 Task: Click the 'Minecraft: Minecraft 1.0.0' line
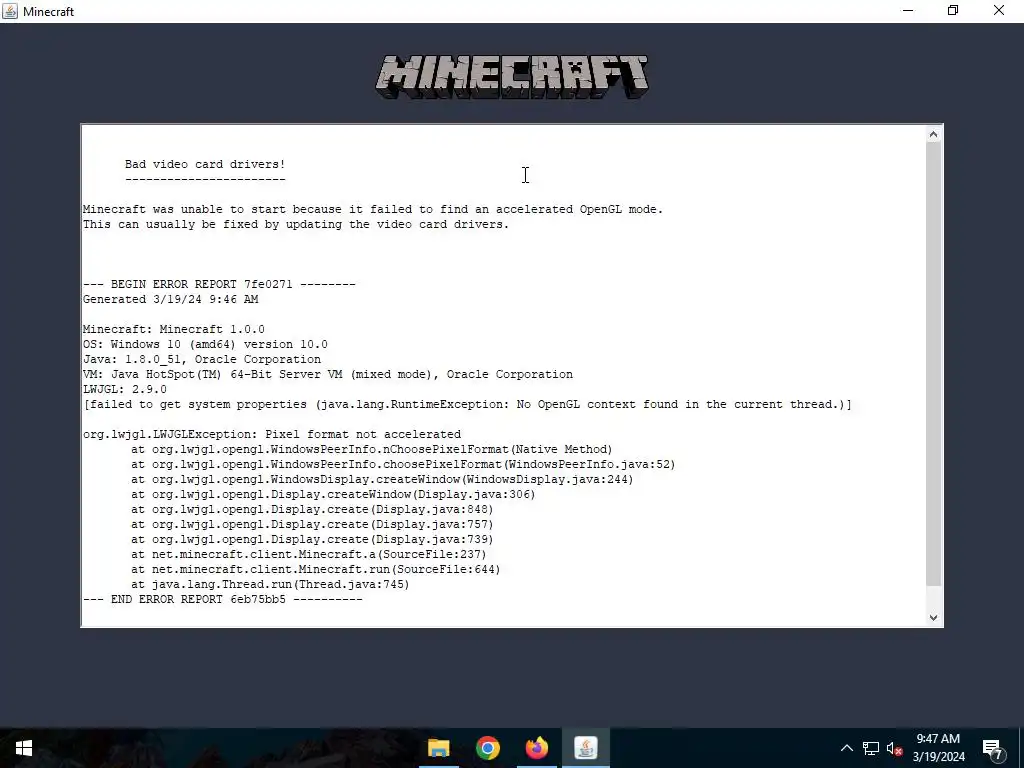click(174, 329)
